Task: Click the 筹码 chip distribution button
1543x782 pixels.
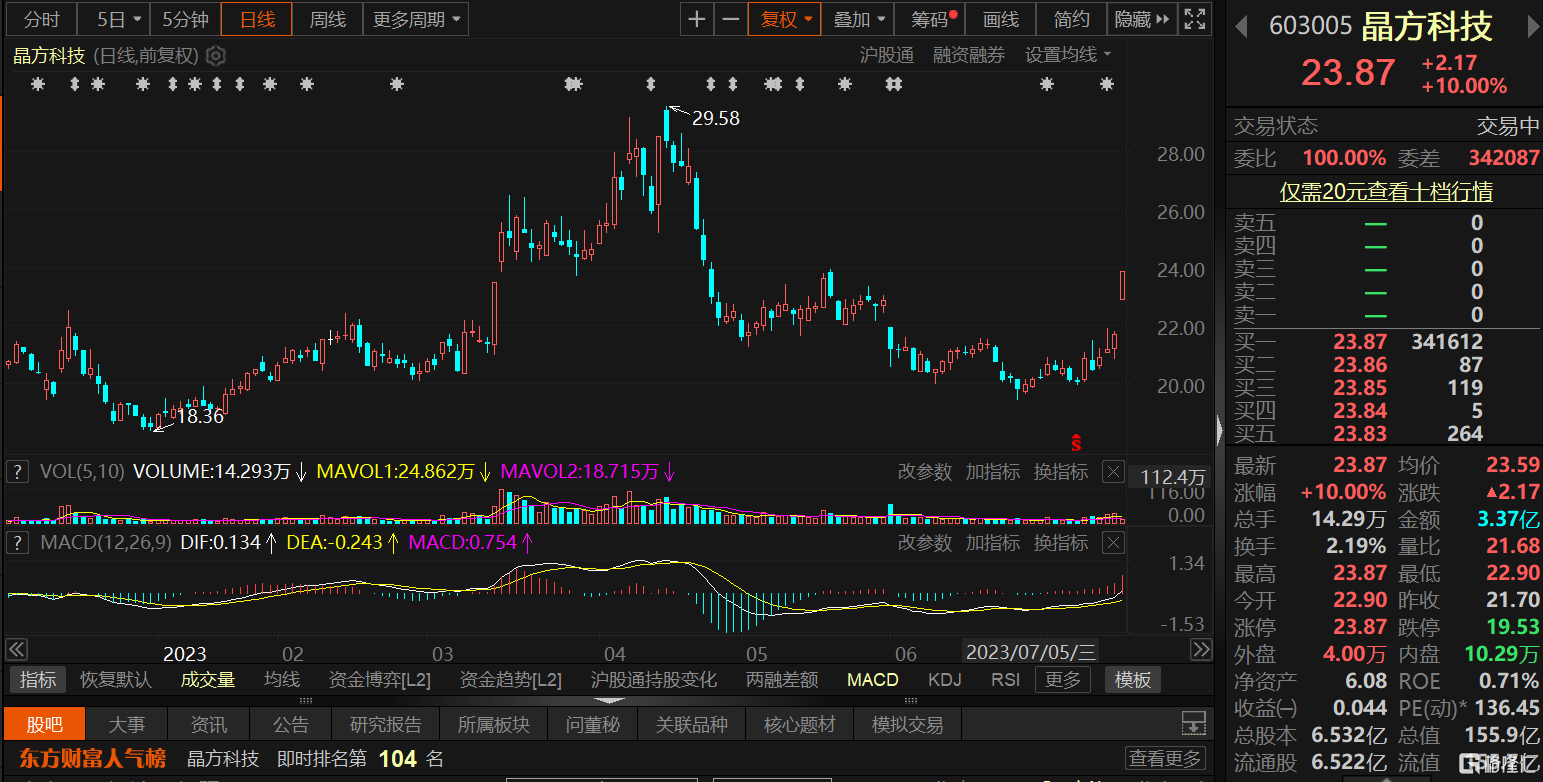Action: pyautogui.click(x=930, y=19)
